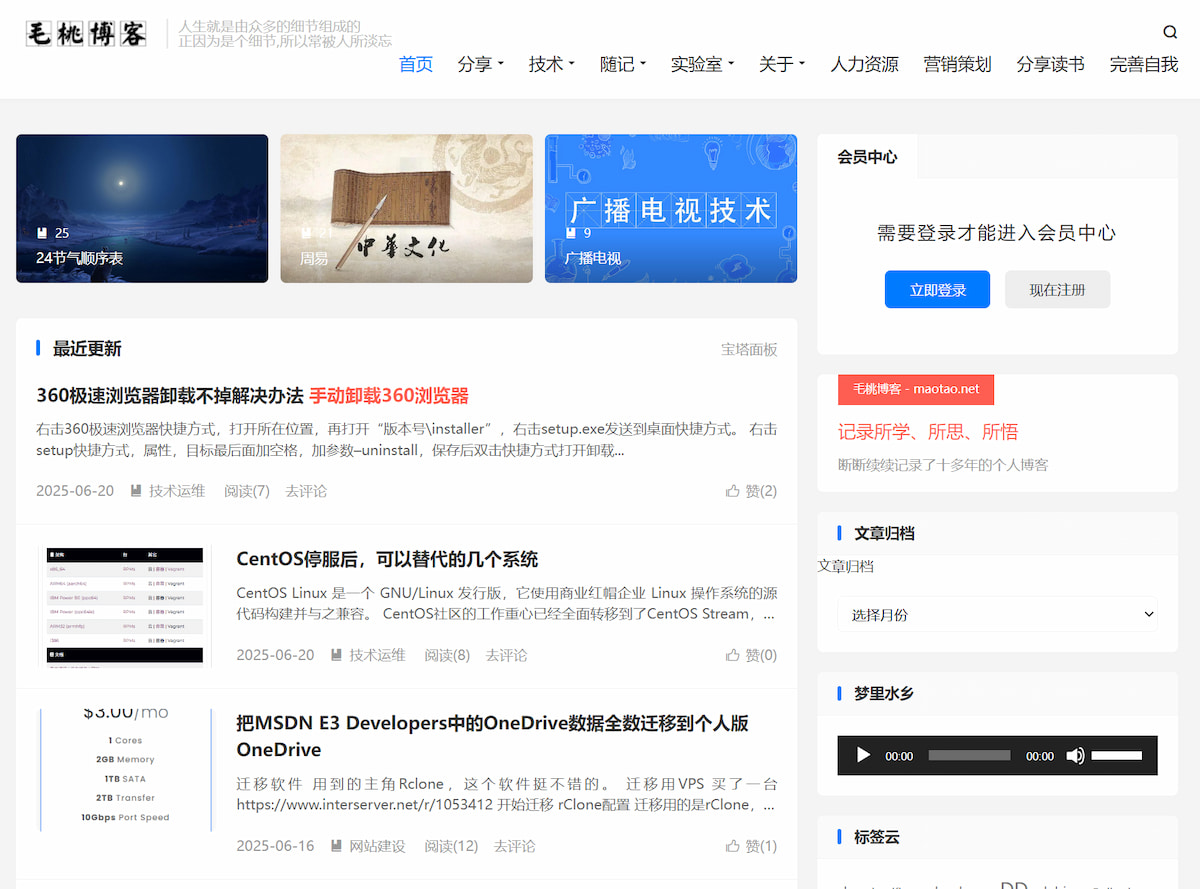Image resolution: width=1200 pixels, height=889 pixels.
Task: Select 首页 in the navigation menu
Action: coord(415,63)
